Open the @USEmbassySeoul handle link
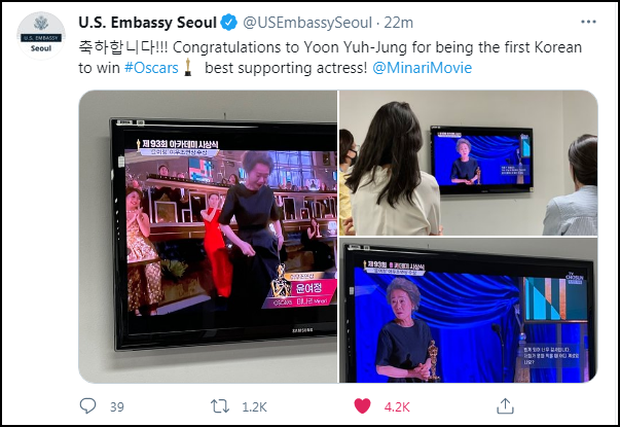The width and height of the screenshot is (620, 427). (307, 23)
